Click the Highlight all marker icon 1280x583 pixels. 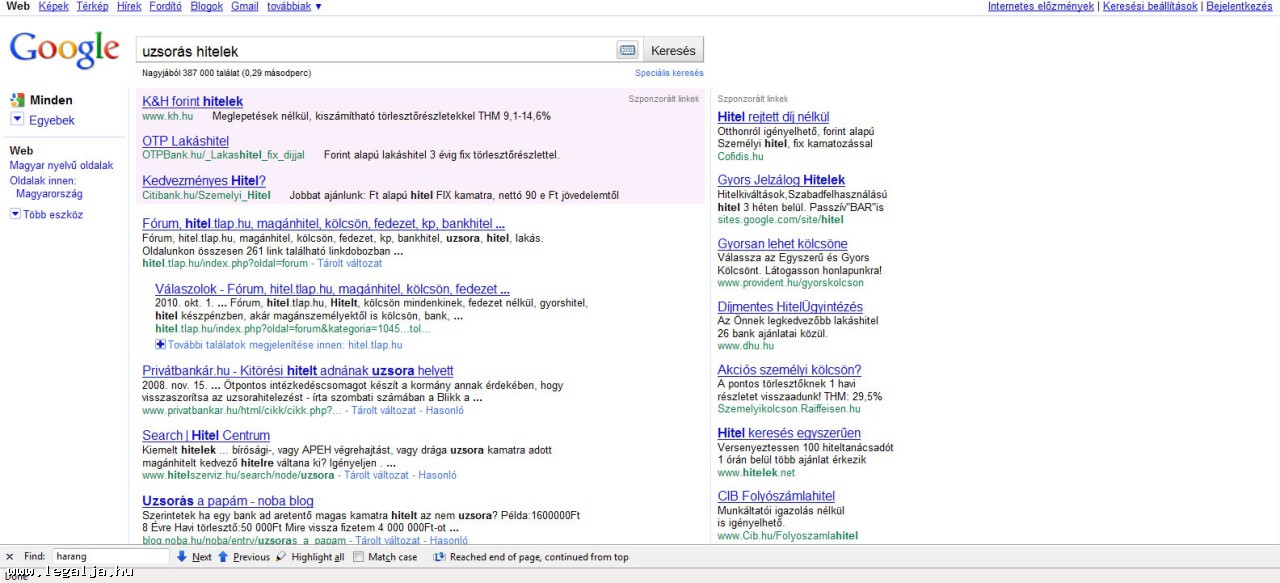point(281,557)
